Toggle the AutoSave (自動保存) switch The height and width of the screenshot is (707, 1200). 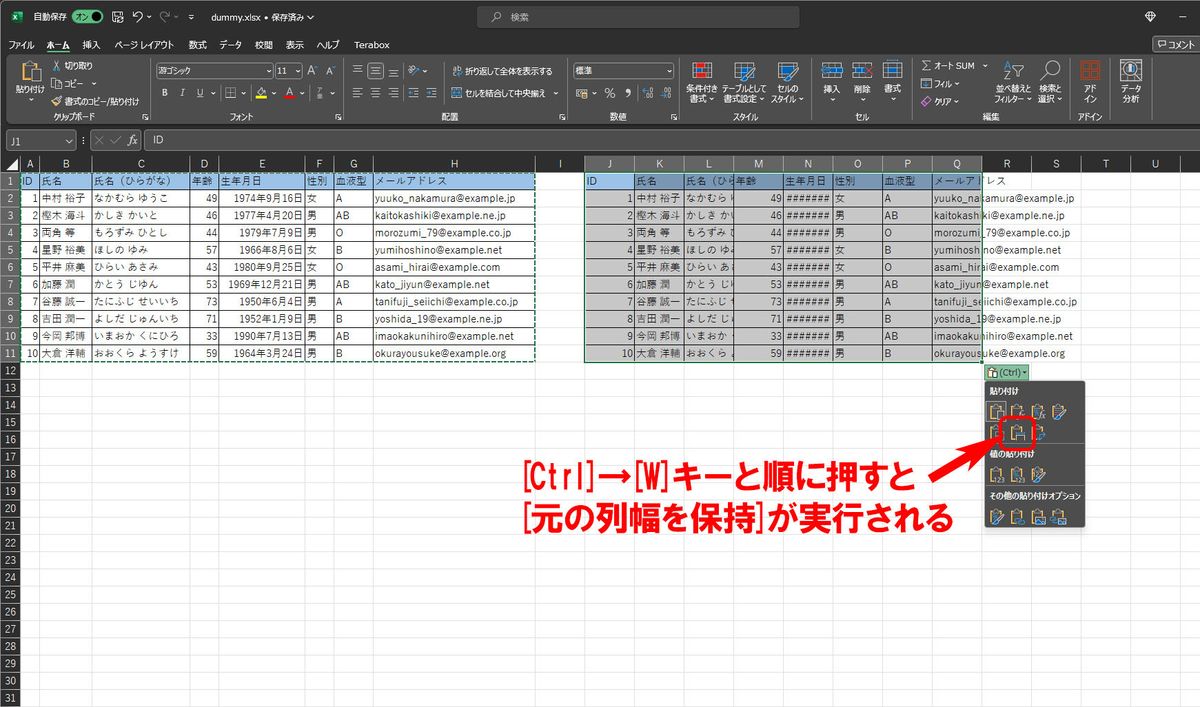[89, 17]
